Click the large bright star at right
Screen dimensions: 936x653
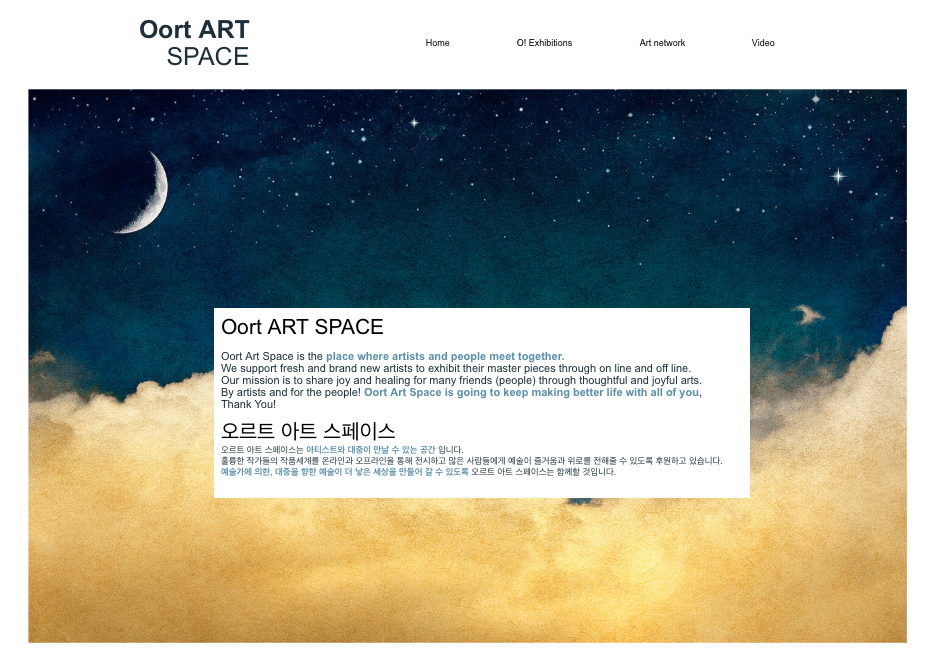[838, 176]
